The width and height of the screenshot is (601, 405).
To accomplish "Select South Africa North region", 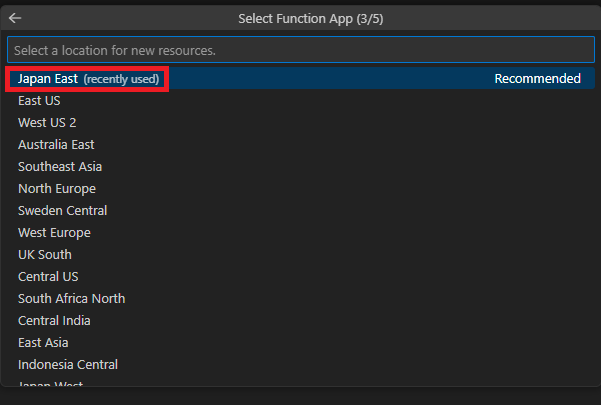I will pyautogui.click(x=71, y=299).
